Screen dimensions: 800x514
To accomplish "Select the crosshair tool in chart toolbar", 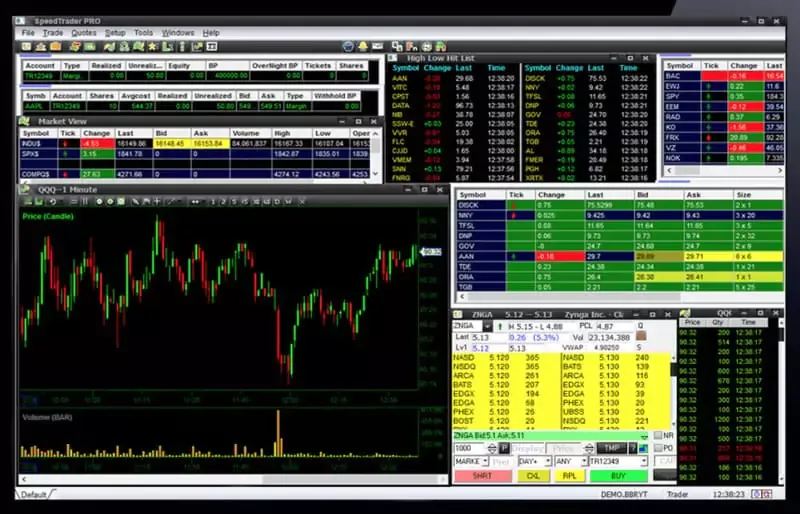I will pos(157,202).
